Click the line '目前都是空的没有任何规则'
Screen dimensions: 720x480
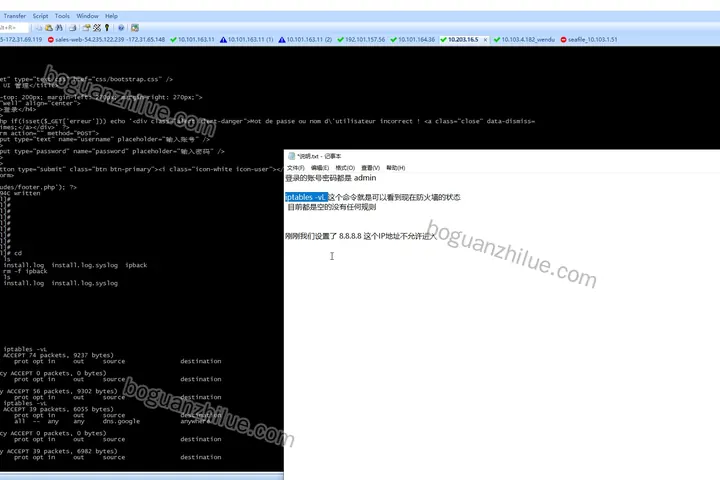click(x=332, y=207)
